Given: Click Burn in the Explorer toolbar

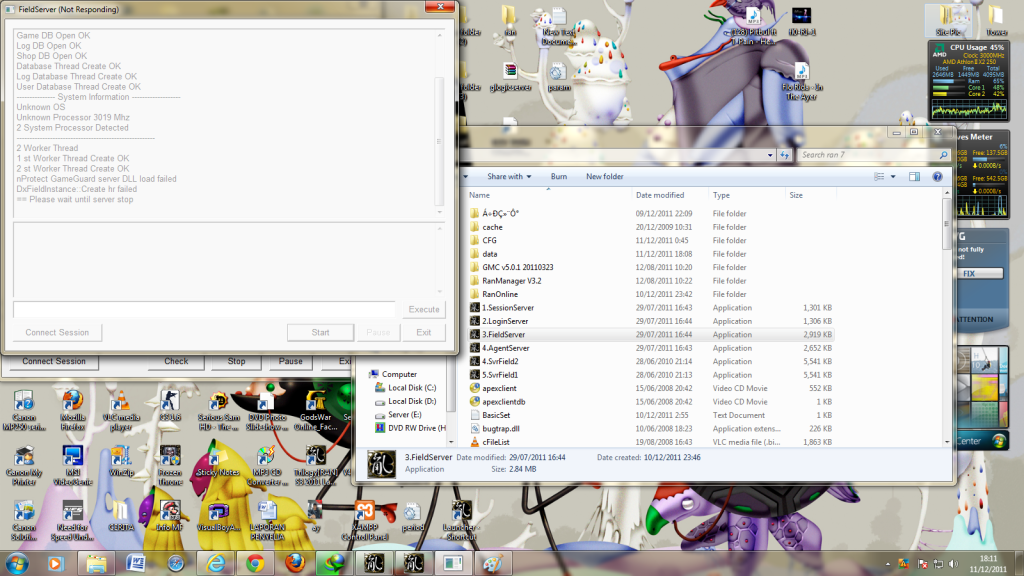Looking at the screenshot, I should click(559, 177).
